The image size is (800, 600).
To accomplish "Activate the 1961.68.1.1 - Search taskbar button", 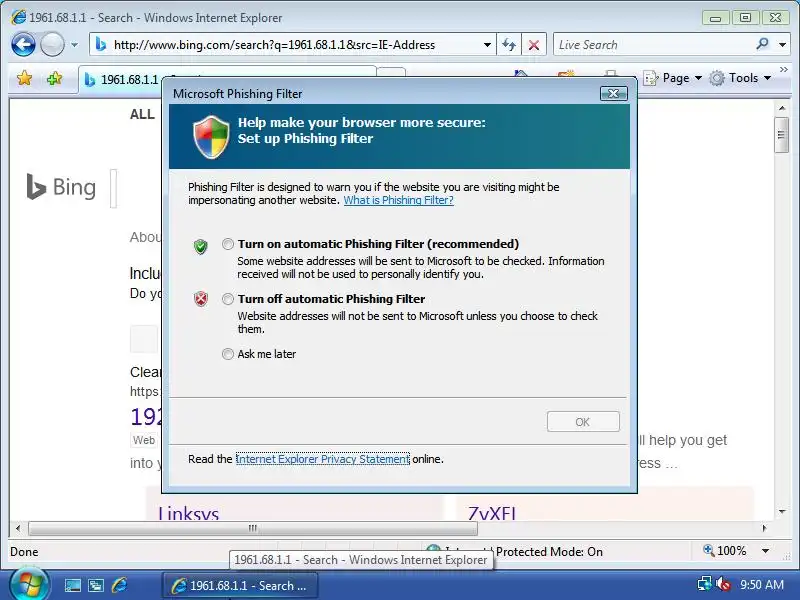I will (x=240, y=586).
